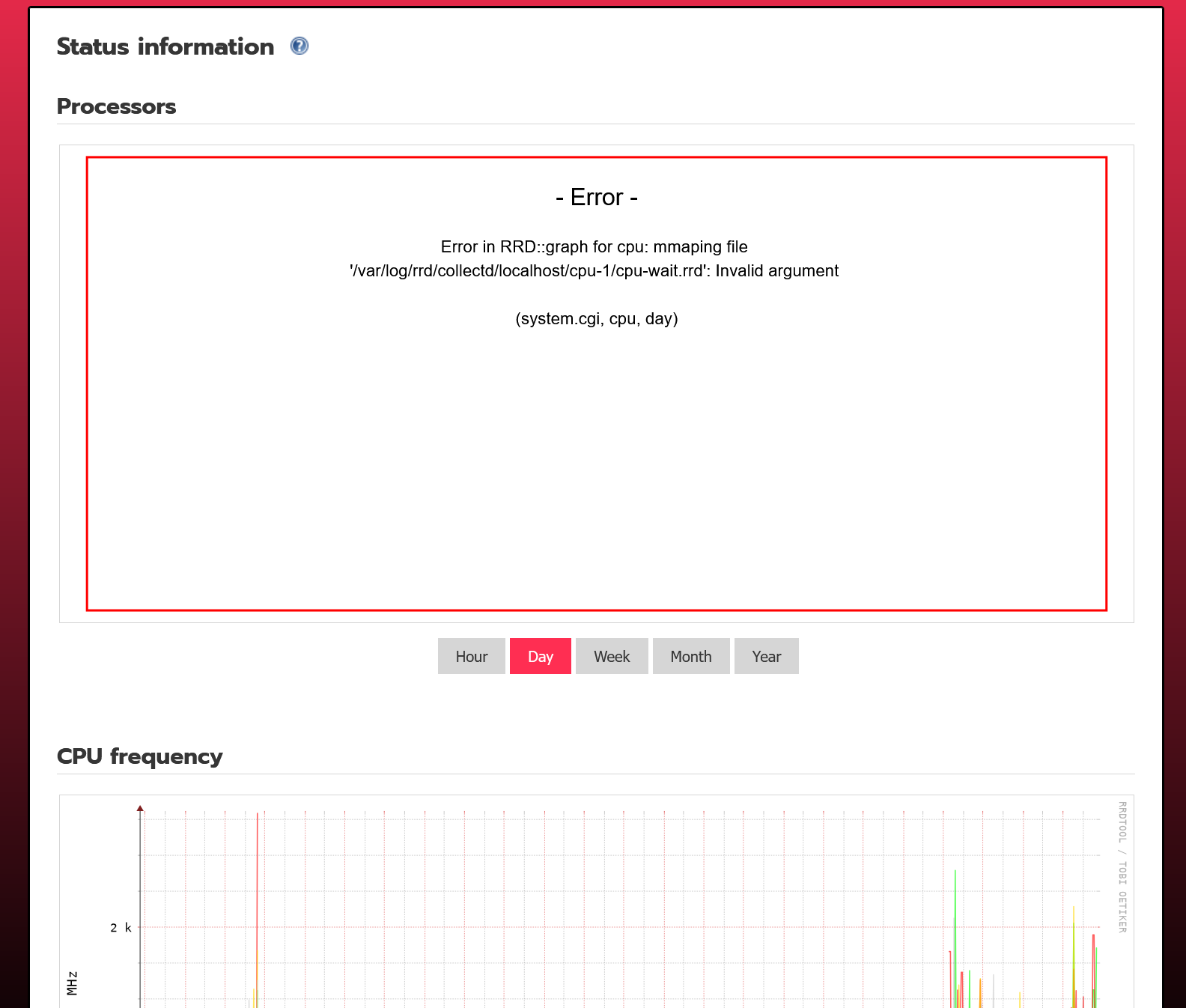Choose the Month time range
The height and width of the screenshot is (1008, 1186).
pyautogui.click(x=691, y=656)
